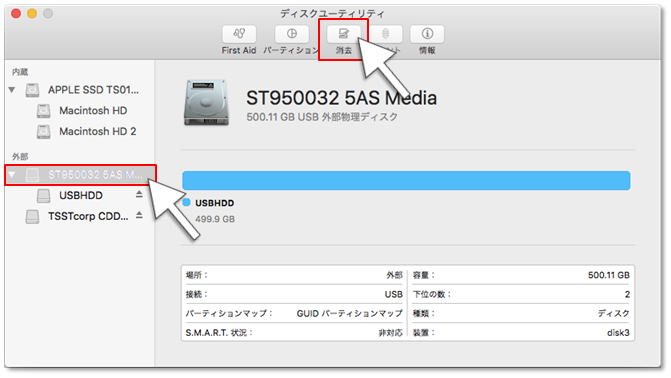This screenshot has width=671, height=378.
Task: Click the ST950032 5AS Media heading
Action: [341, 98]
